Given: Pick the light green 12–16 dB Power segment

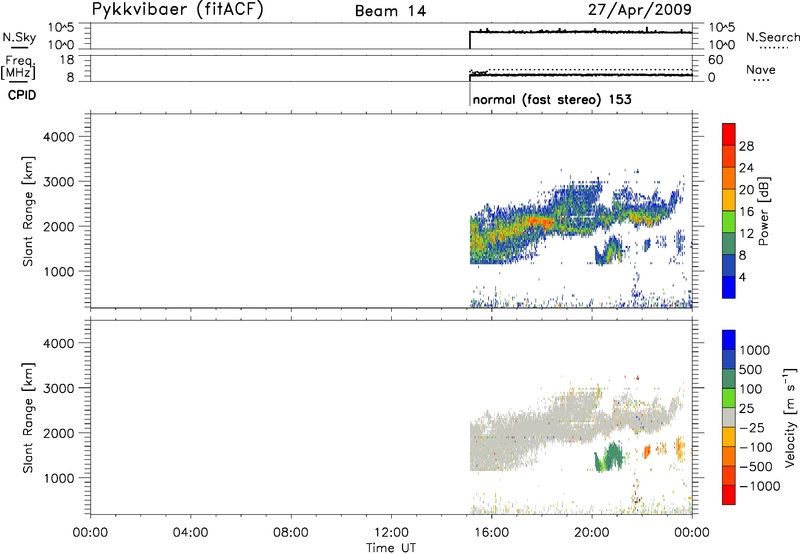Looking at the screenshot, I should 729,221.
